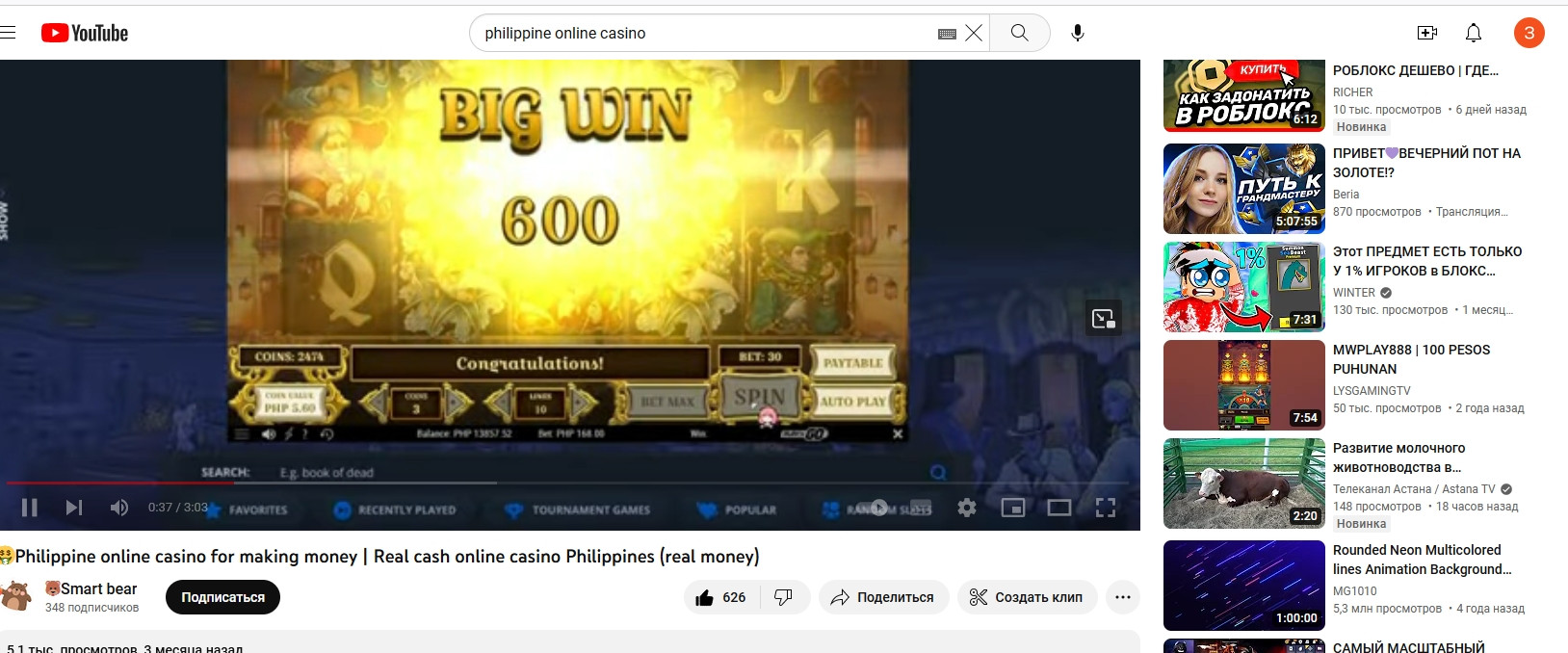The width and height of the screenshot is (1568, 653).
Task: Pause the video
Action: [x=30, y=508]
